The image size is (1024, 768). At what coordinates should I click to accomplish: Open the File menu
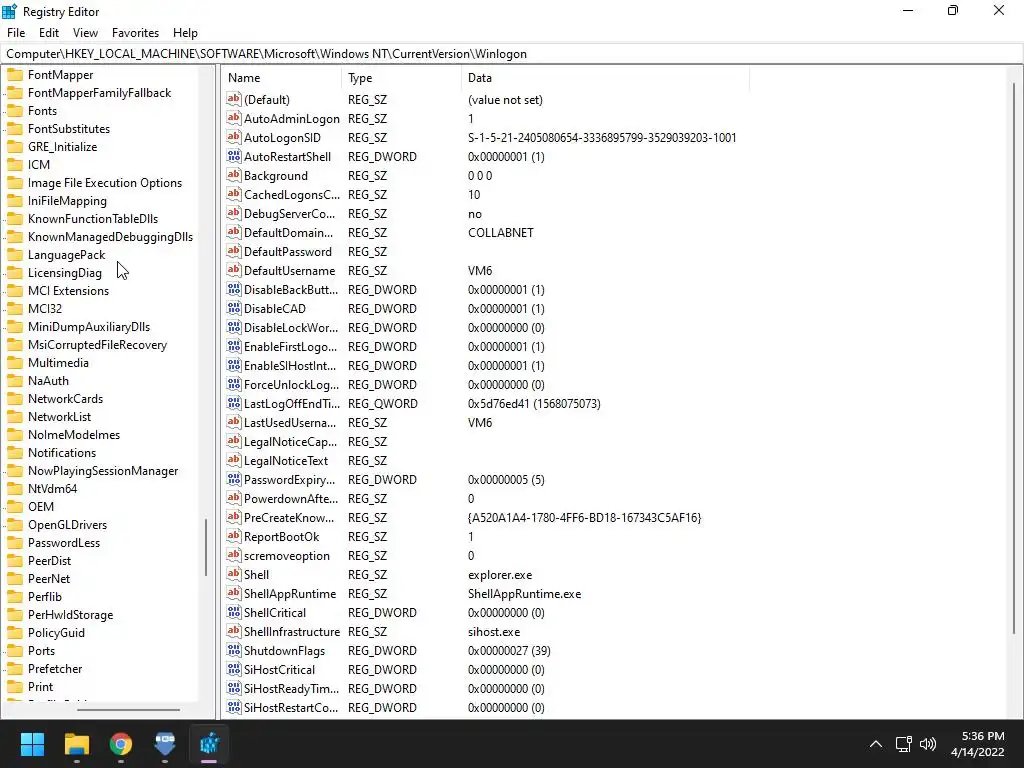click(x=16, y=33)
